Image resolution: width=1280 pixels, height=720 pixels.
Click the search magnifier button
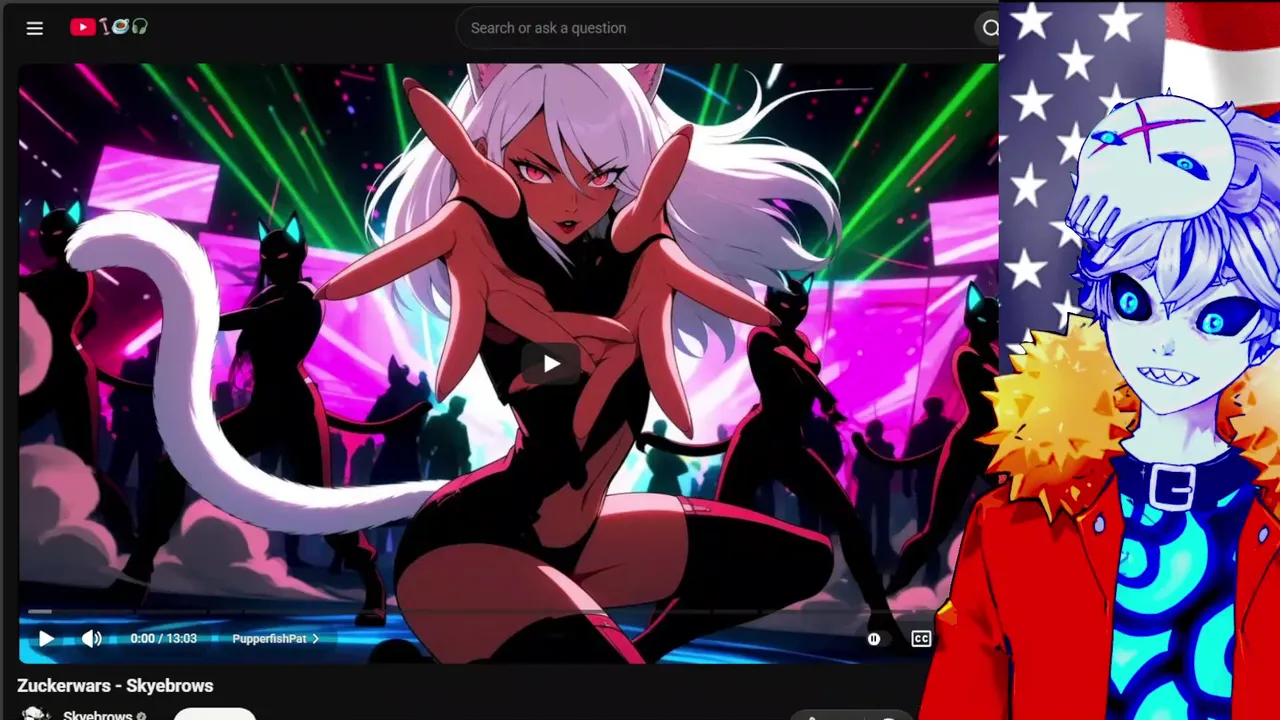coord(990,28)
